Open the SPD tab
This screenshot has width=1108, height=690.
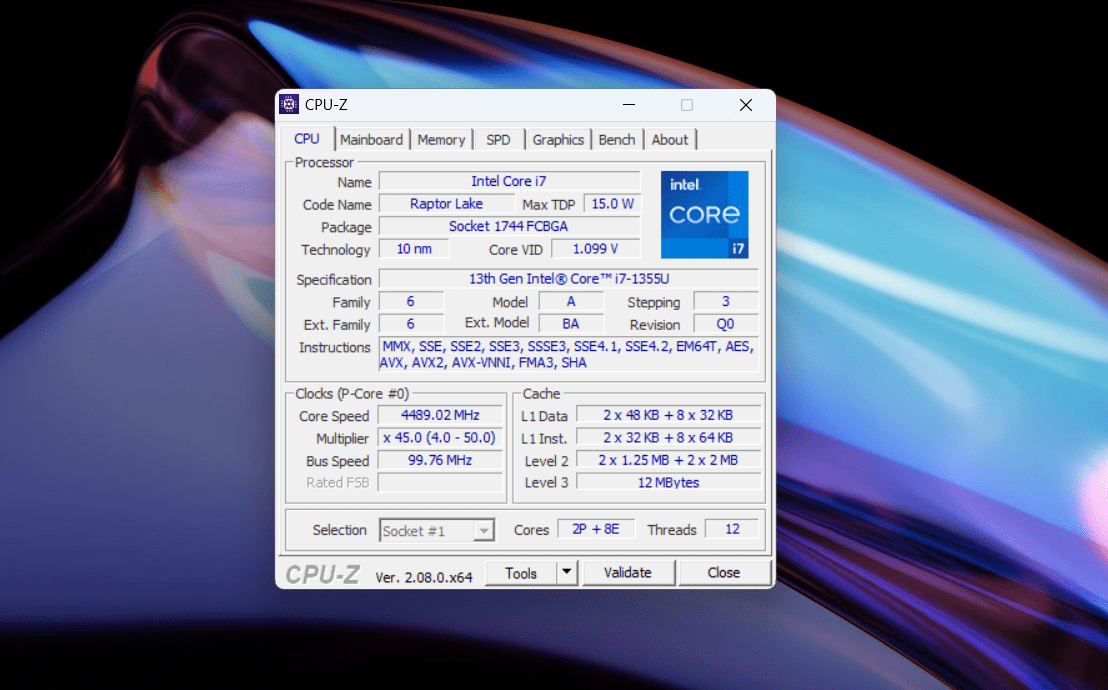tap(498, 140)
